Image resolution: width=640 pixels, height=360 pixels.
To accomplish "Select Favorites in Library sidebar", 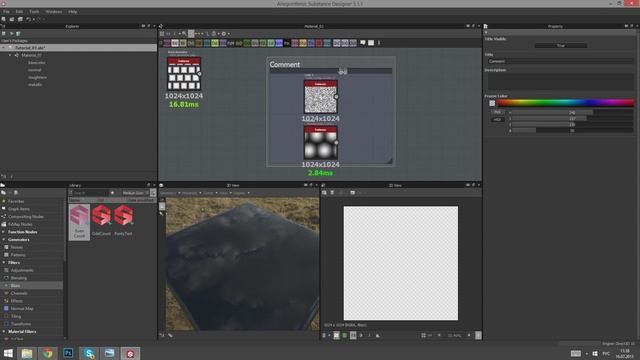I will [x=16, y=201].
